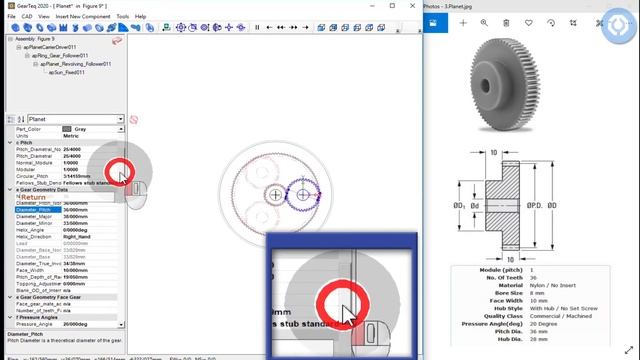Screen dimensions: 640x360
Task: Click the crown-shaped spline toolbar icon
Action: 63,28
